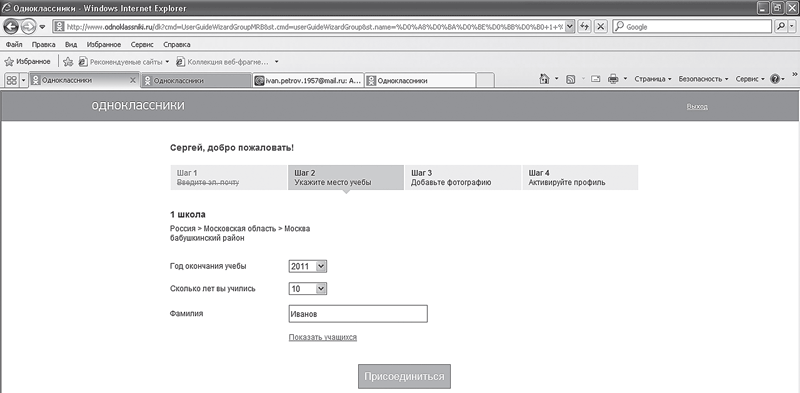Click the Google search magnifier button
This screenshot has height=393, width=800.
click(781, 27)
